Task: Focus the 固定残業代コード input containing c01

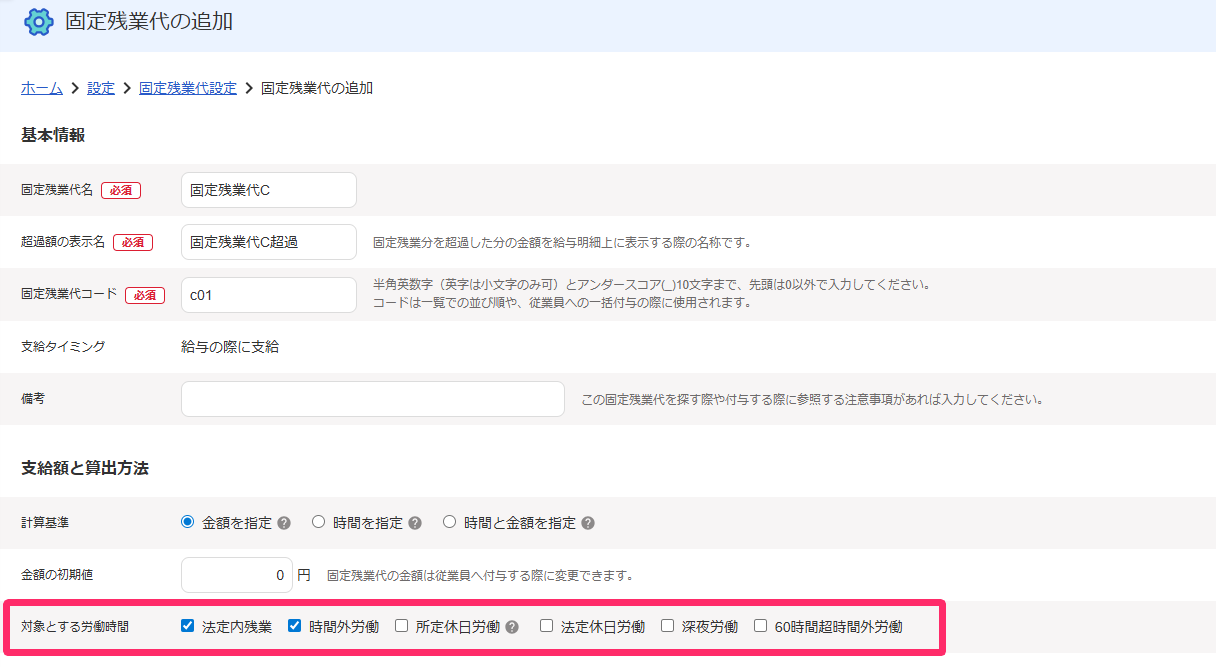Action: (269, 295)
